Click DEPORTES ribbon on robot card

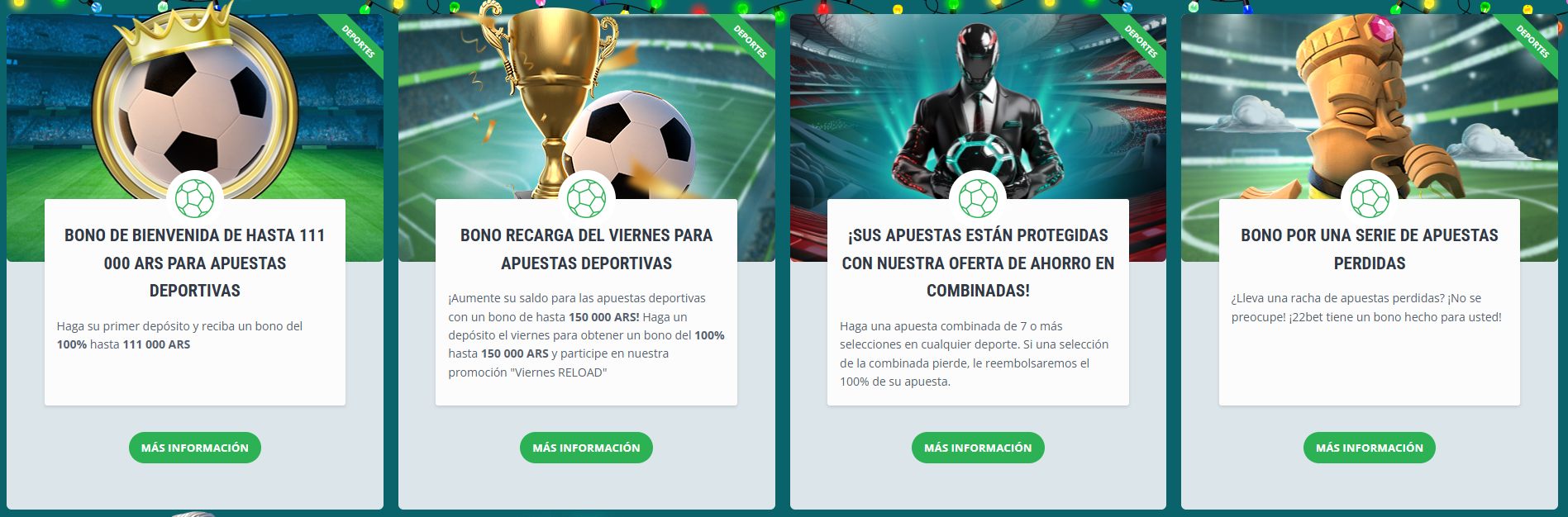point(1141,41)
